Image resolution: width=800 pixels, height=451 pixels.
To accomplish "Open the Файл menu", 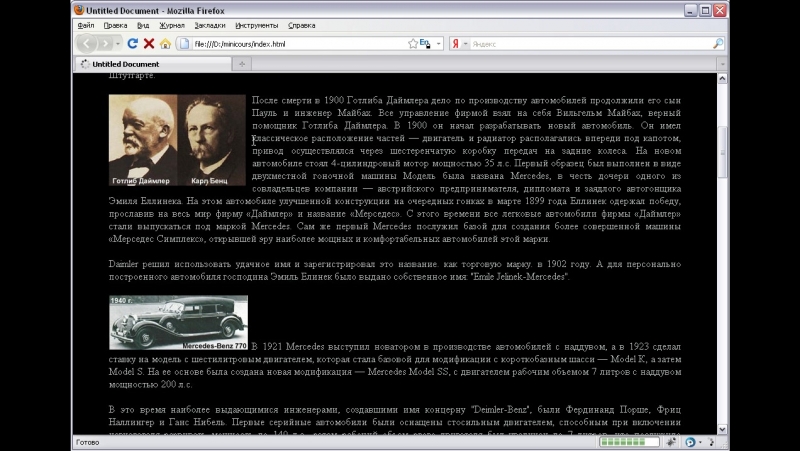I will 86,25.
